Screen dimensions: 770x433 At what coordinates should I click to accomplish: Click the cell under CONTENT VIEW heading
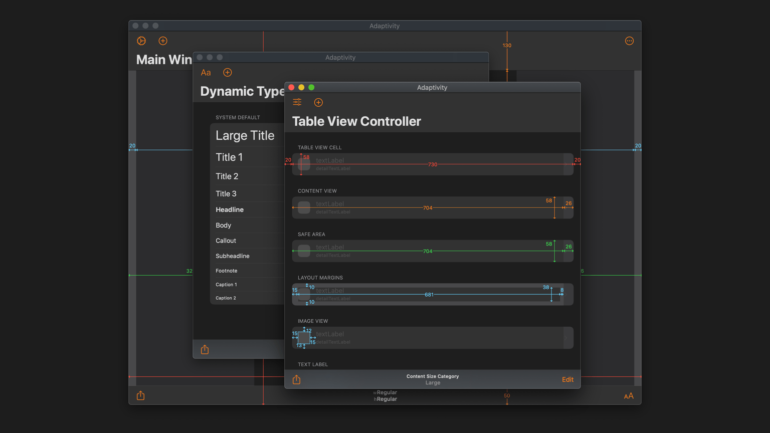433,208
